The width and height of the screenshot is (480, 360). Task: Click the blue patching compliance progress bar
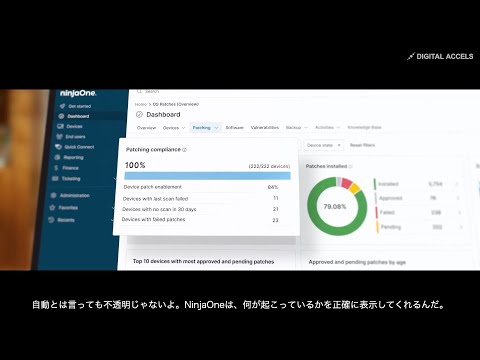point(207,176)
